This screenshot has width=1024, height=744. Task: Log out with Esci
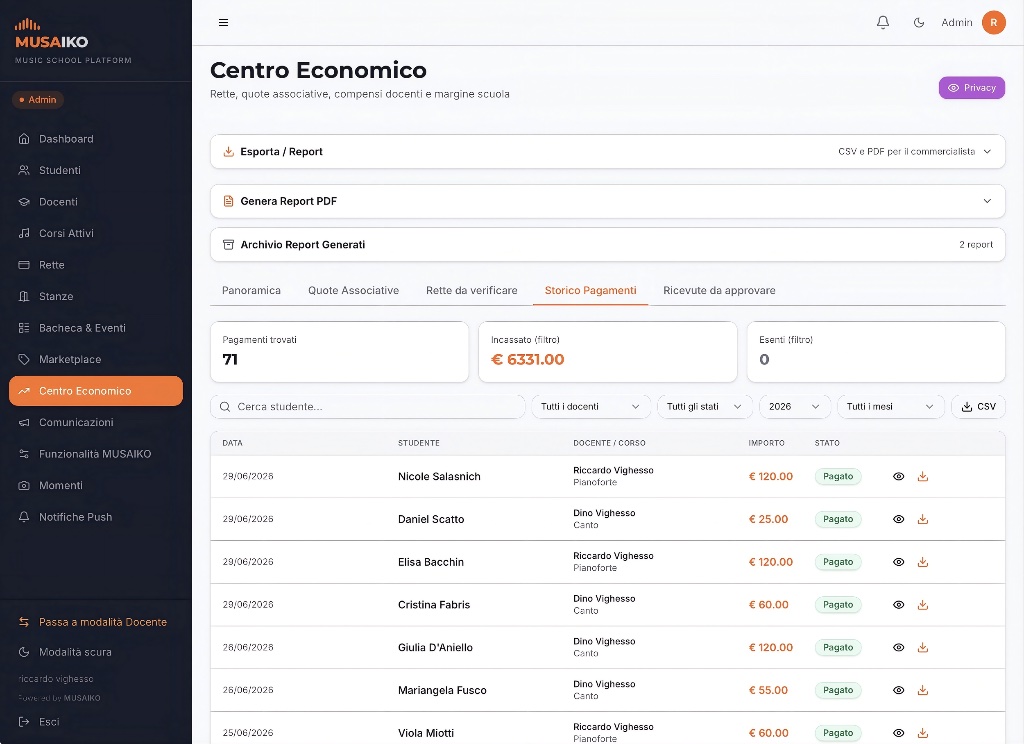tap(96, 722)
